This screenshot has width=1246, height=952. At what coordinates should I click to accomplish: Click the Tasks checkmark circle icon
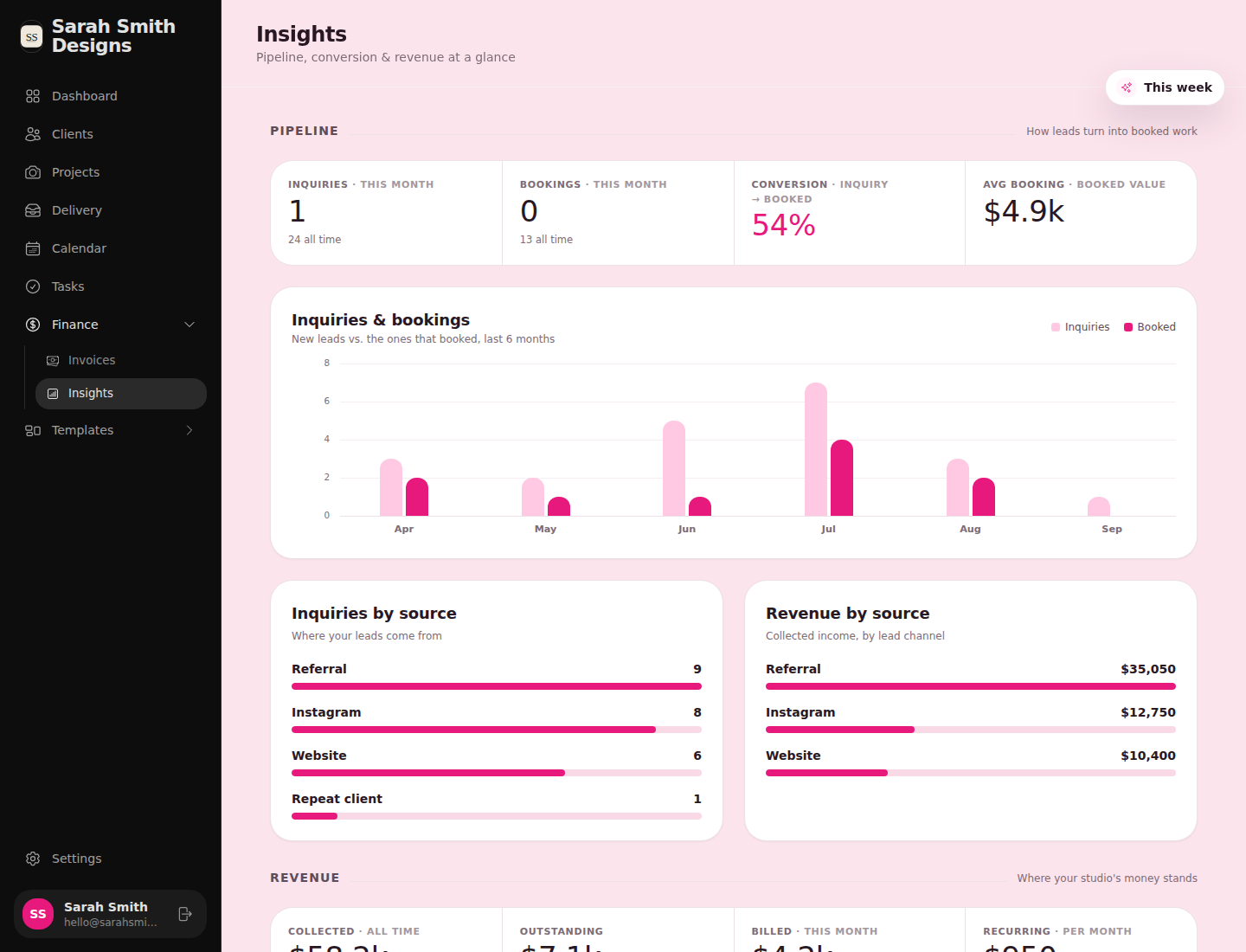coord(33,286)
